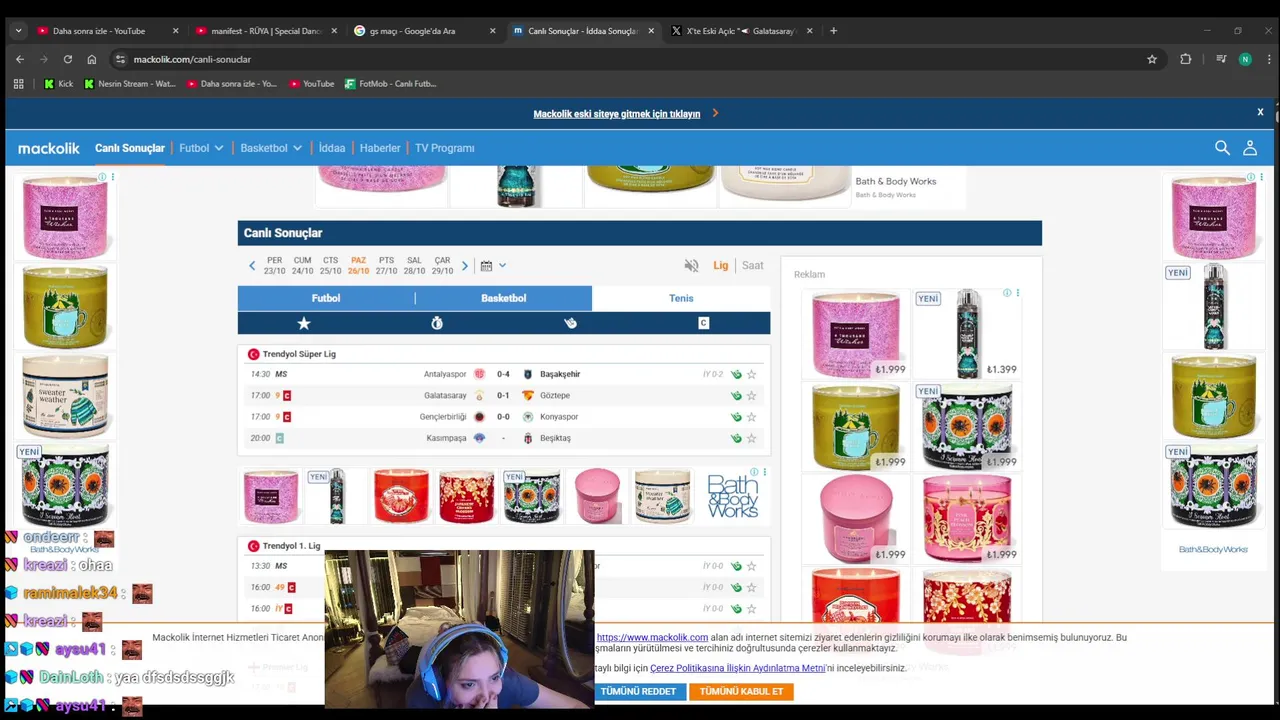
Task: Select the betting hand icon filter
Action: pyautogui.click(x=570, y=323)
